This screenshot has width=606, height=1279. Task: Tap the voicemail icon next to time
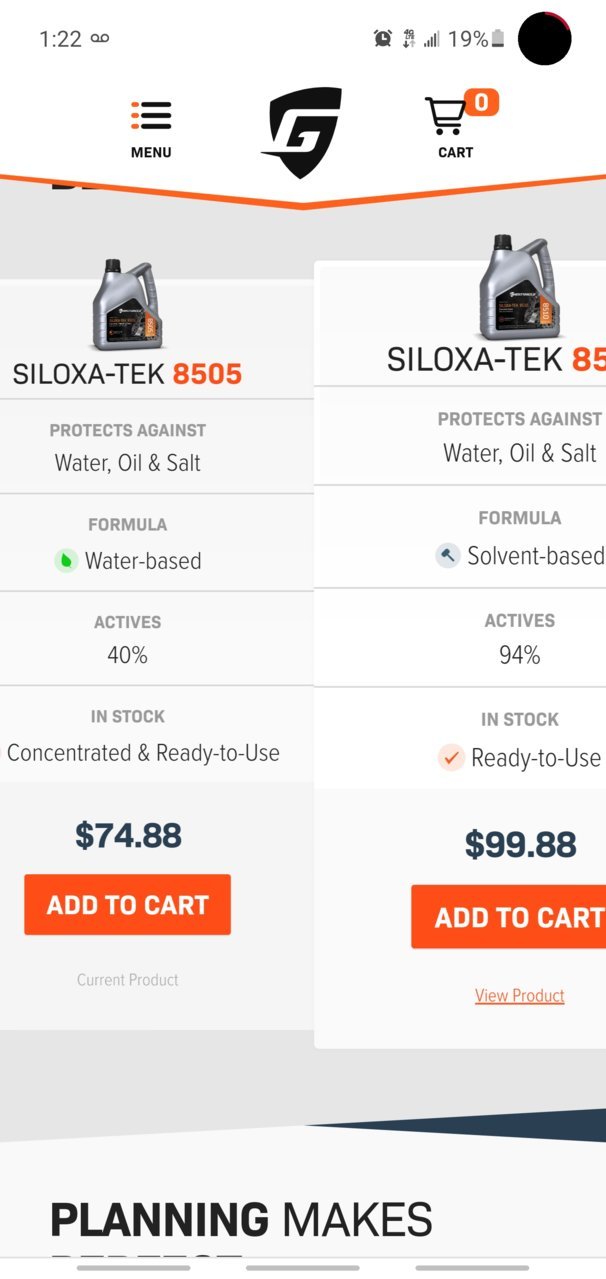tap(99, 39)
